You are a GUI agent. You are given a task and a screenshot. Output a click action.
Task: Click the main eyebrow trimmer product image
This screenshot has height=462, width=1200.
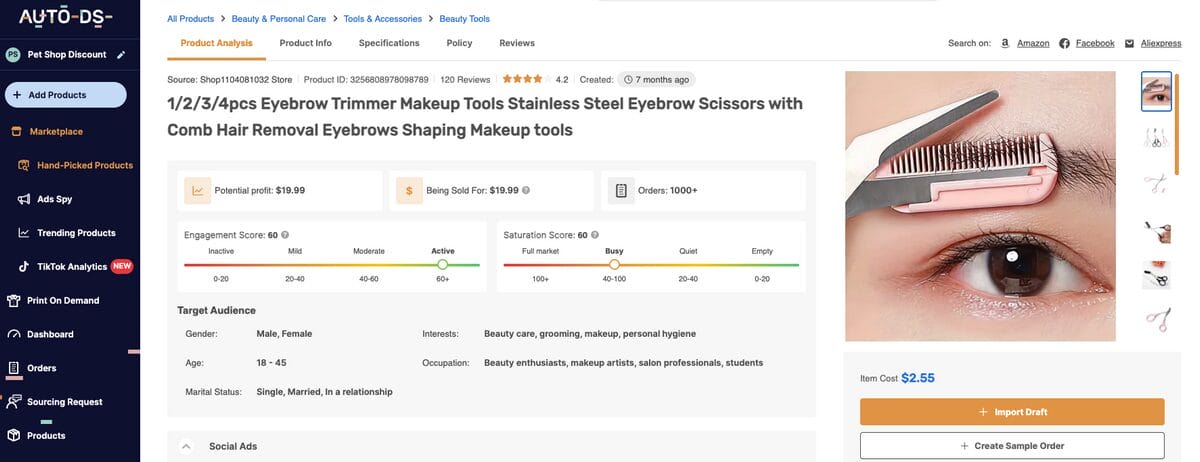point(980,206)
